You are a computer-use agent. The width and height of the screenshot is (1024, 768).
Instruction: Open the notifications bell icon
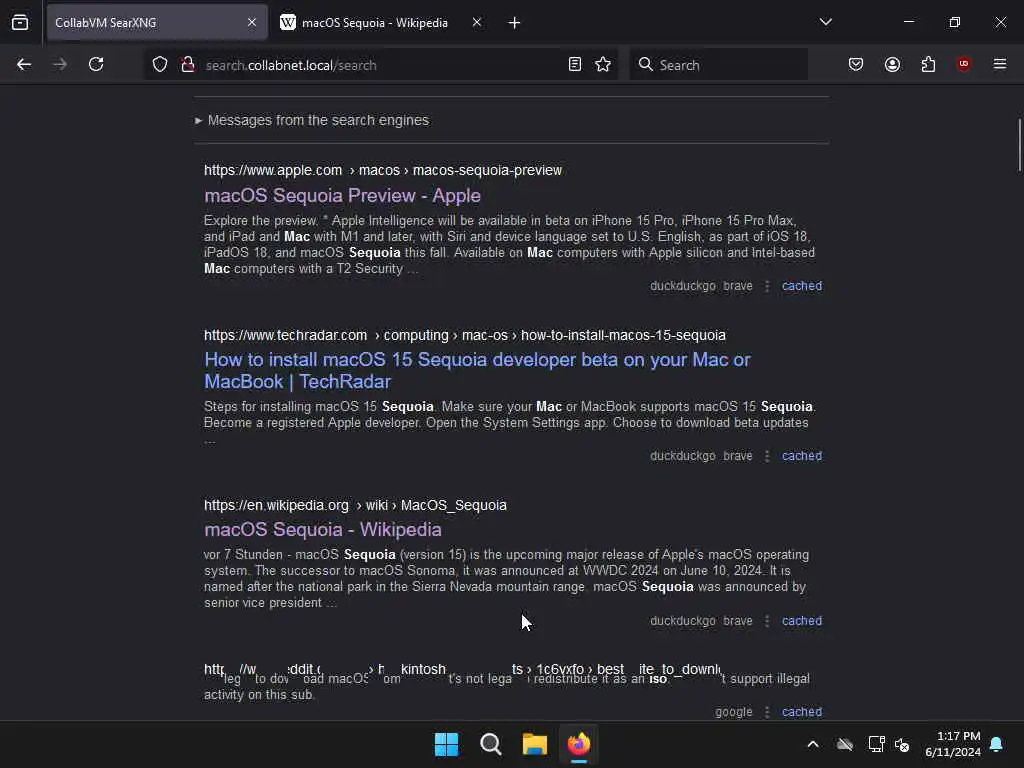997,744
